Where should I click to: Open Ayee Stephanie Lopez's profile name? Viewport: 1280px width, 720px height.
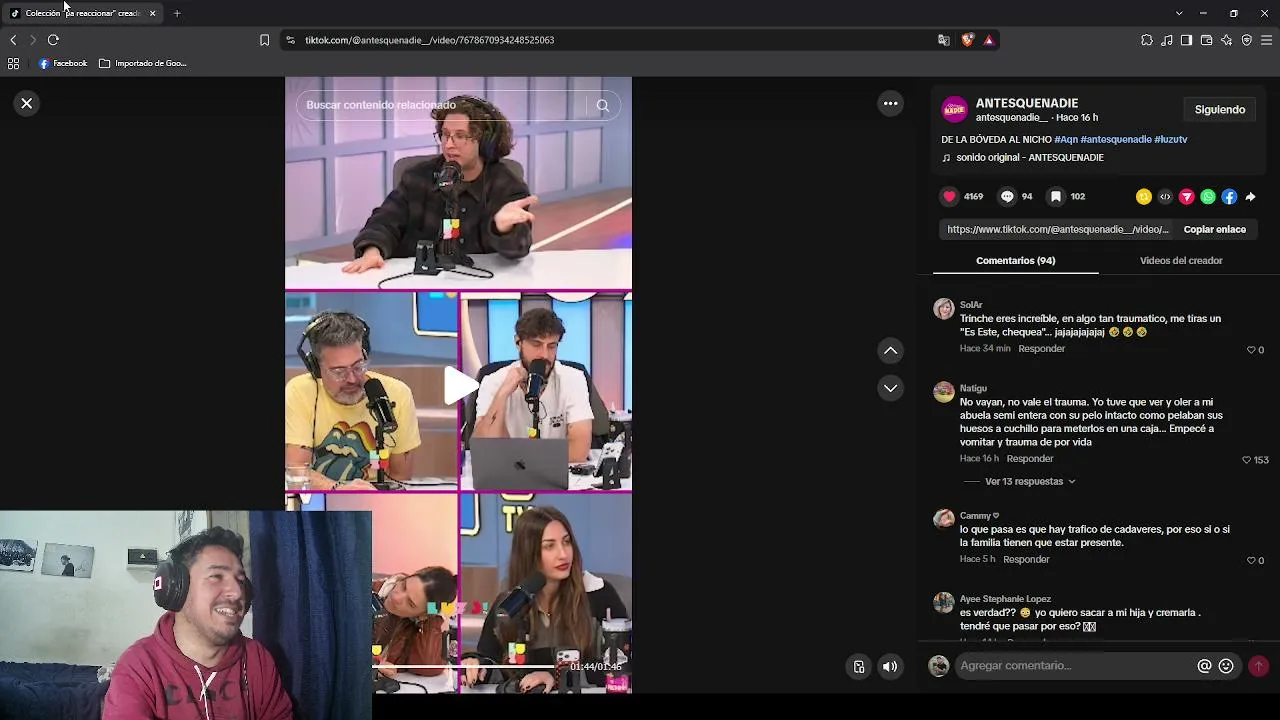[x=1005, y=599]
